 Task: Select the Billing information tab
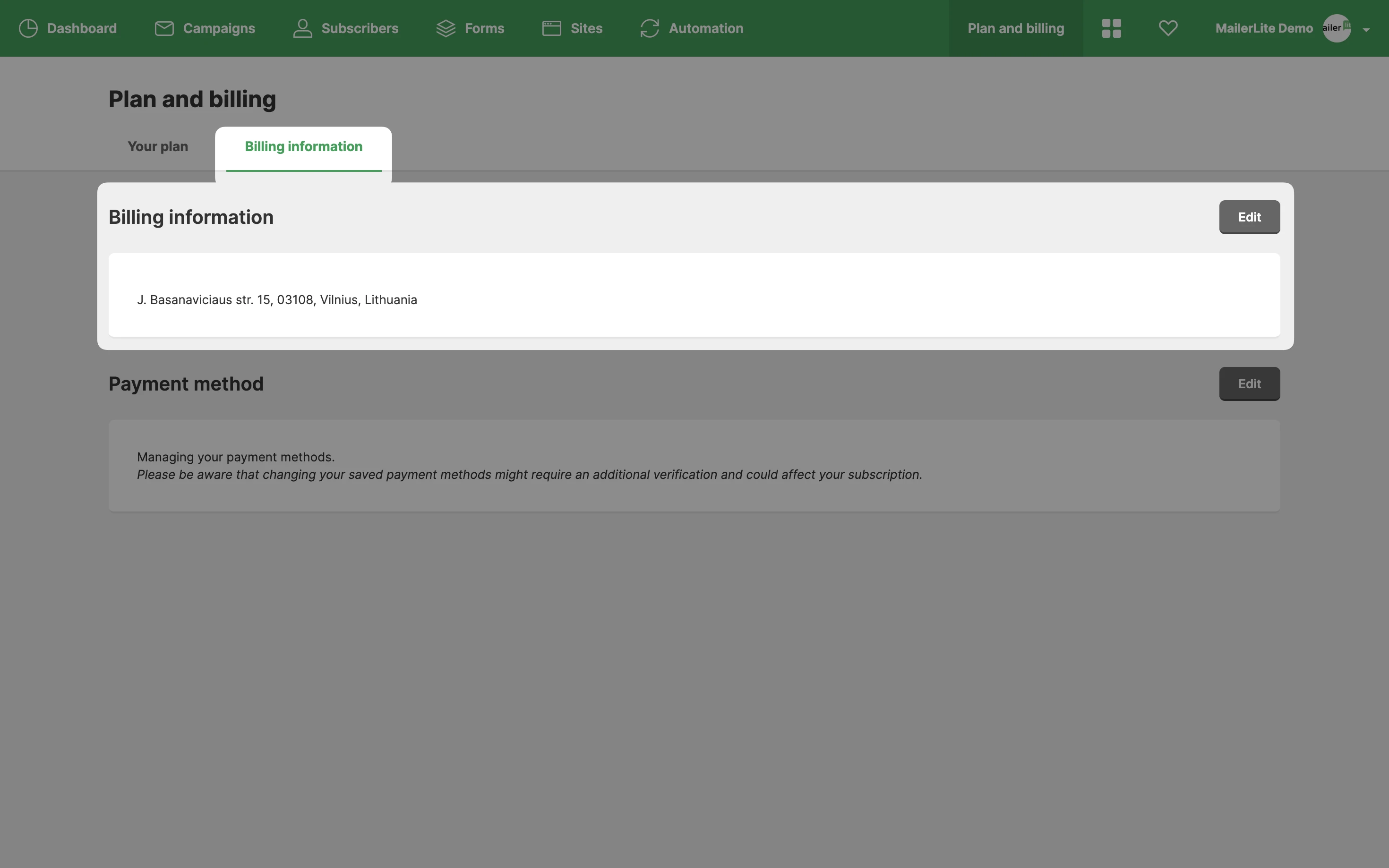pyautogui.click(x=303, y=146)
